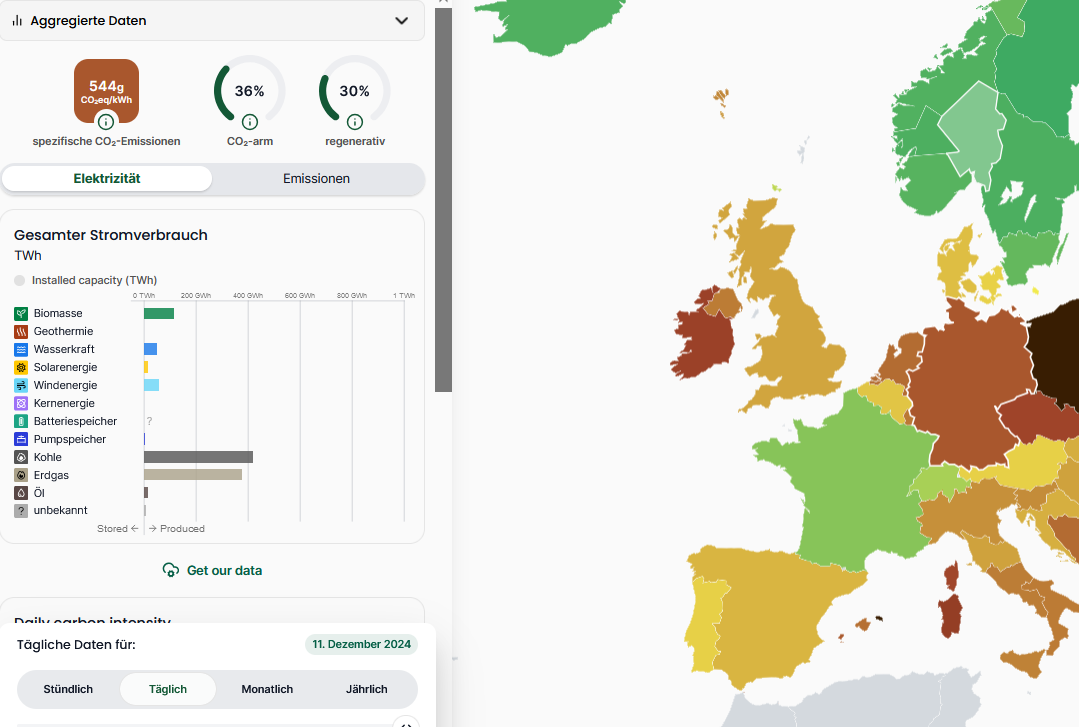The image size is (1079, 727).
Task: Select Stündlich time resolution
Action: [68, 689]
